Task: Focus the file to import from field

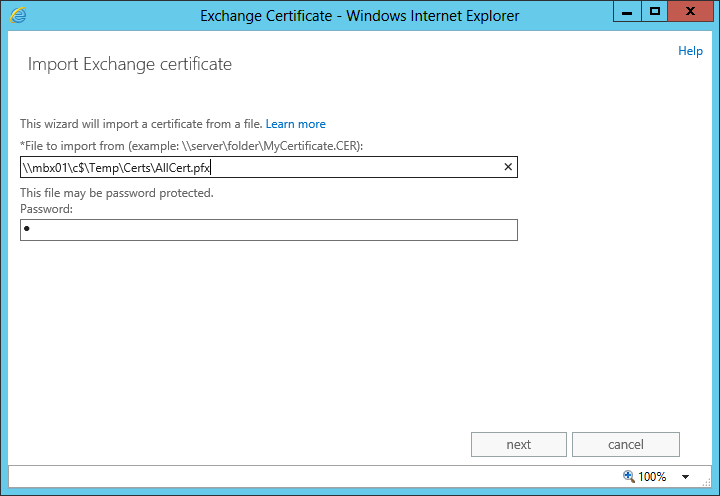Action: click(260, 167)
